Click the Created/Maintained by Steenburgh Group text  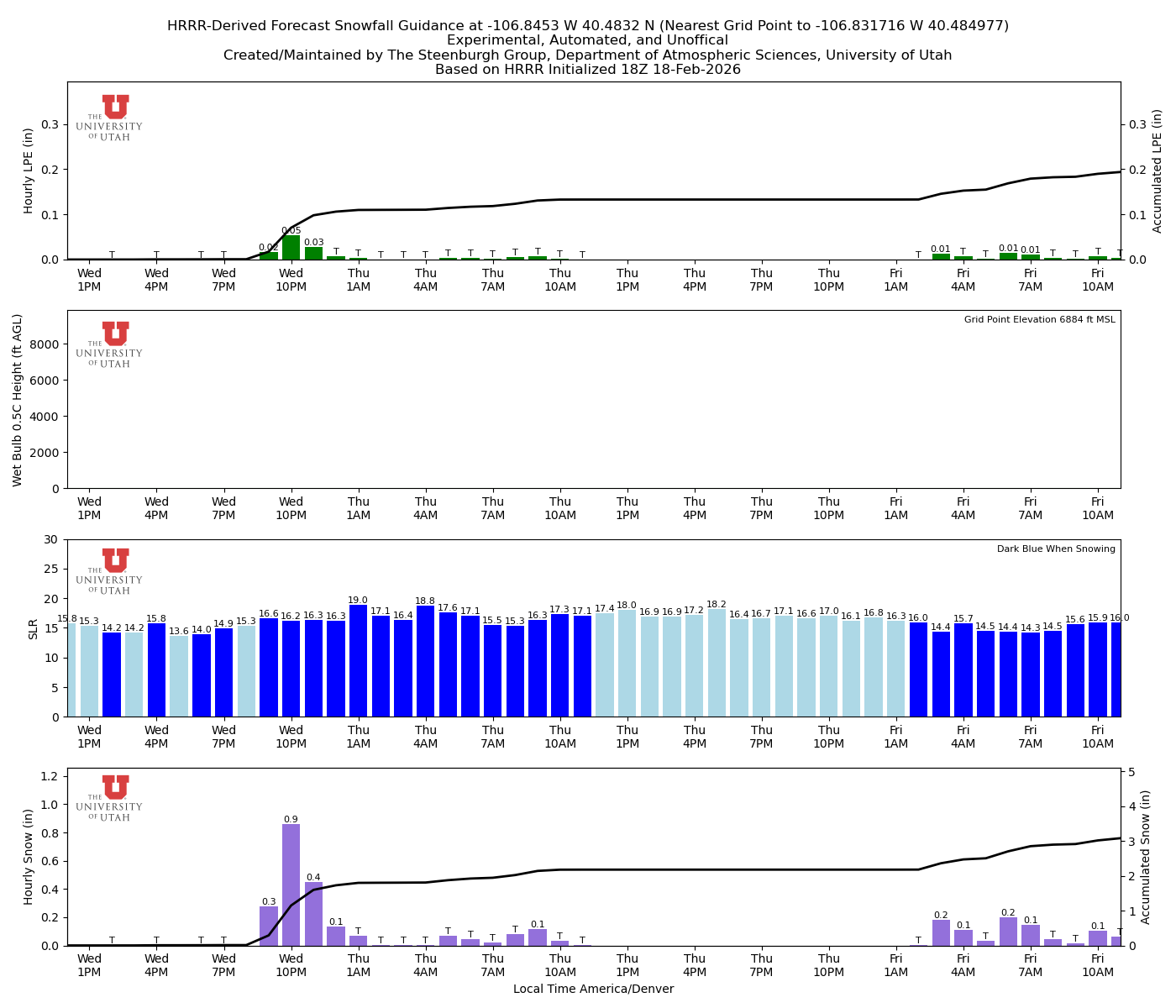[x=588, y=55]
